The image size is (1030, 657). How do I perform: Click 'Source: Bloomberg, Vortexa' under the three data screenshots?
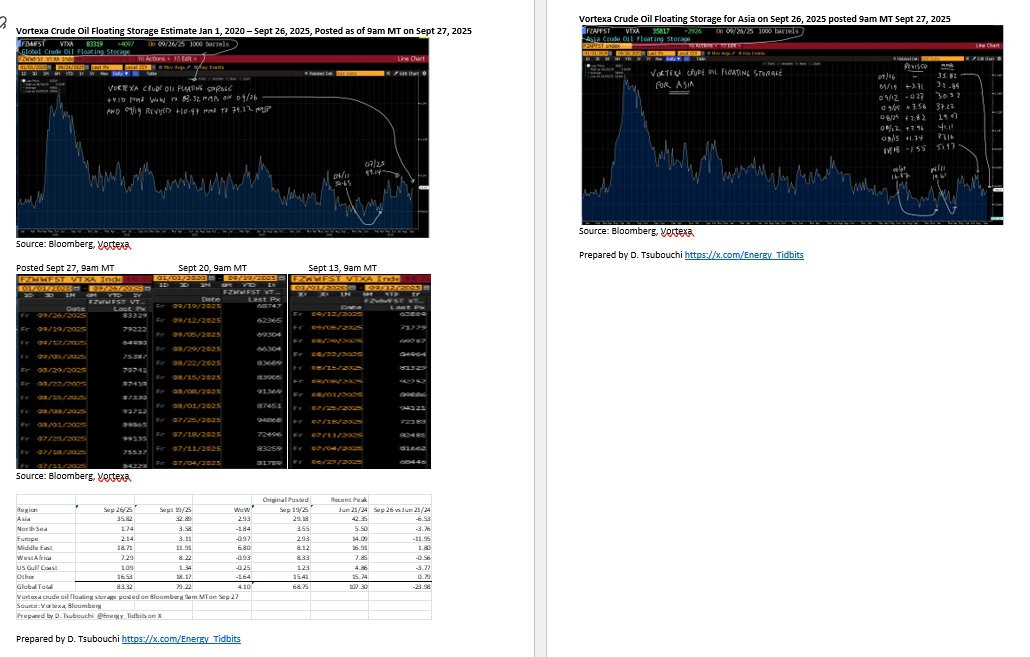(x=73, y=476)
